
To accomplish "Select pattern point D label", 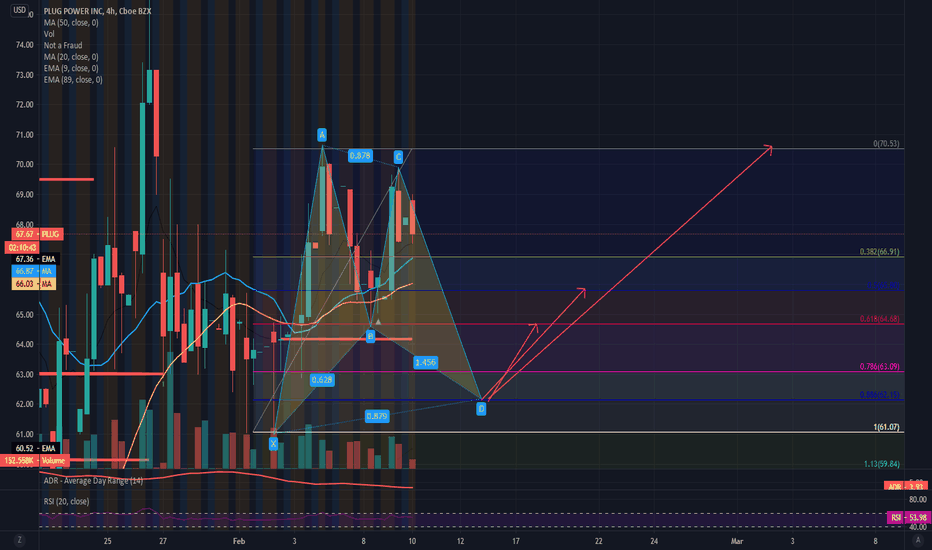I will (481, 409).
